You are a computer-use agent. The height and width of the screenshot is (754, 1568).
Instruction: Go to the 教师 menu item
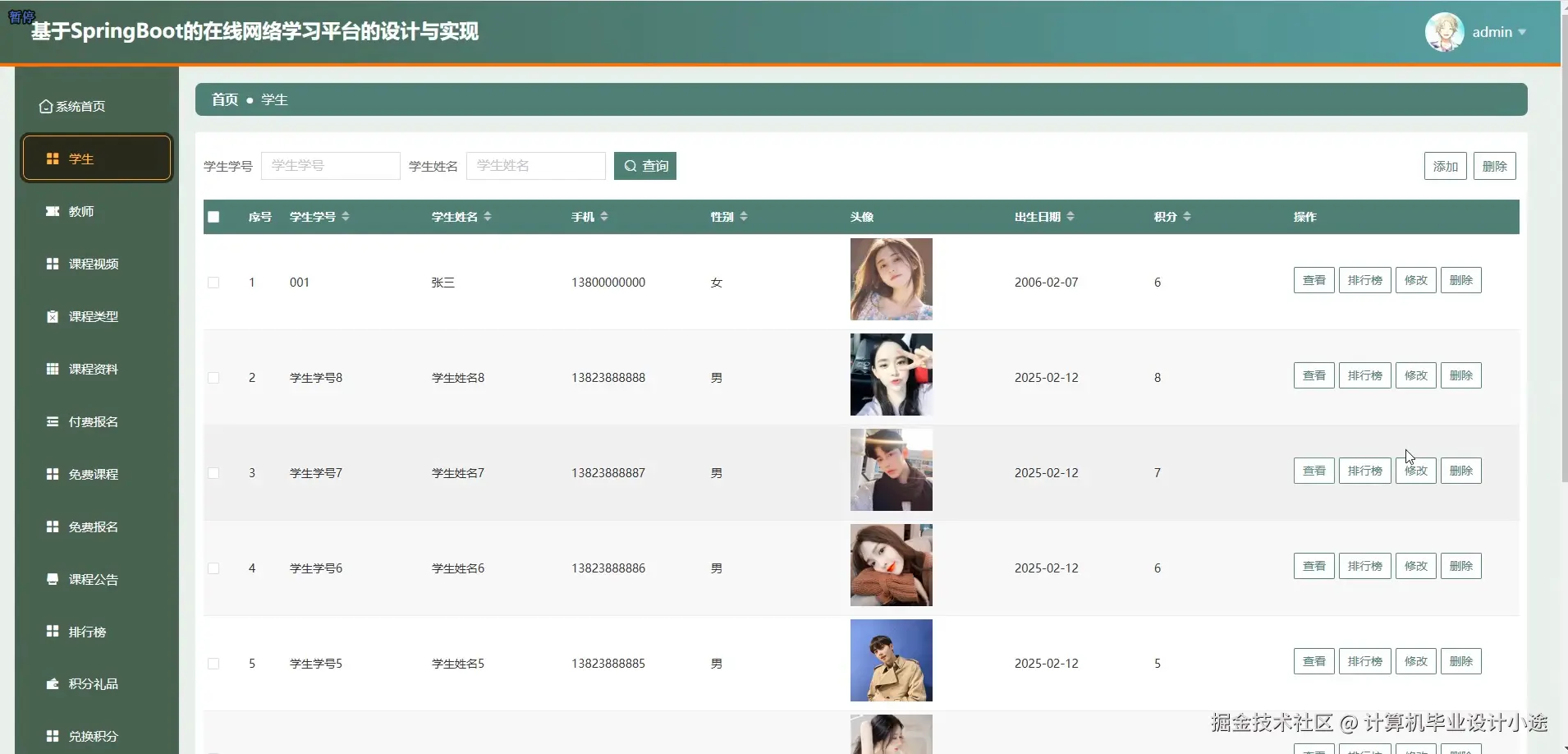click(97, 211)
